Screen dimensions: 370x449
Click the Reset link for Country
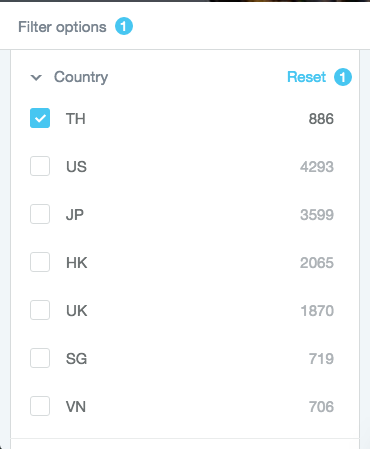(x=306, y=77)
